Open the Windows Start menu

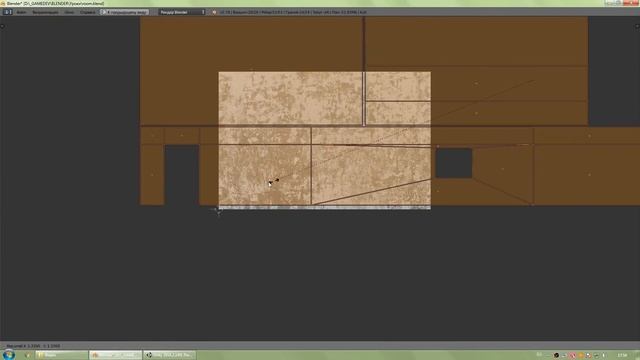(x=9, y=355)
